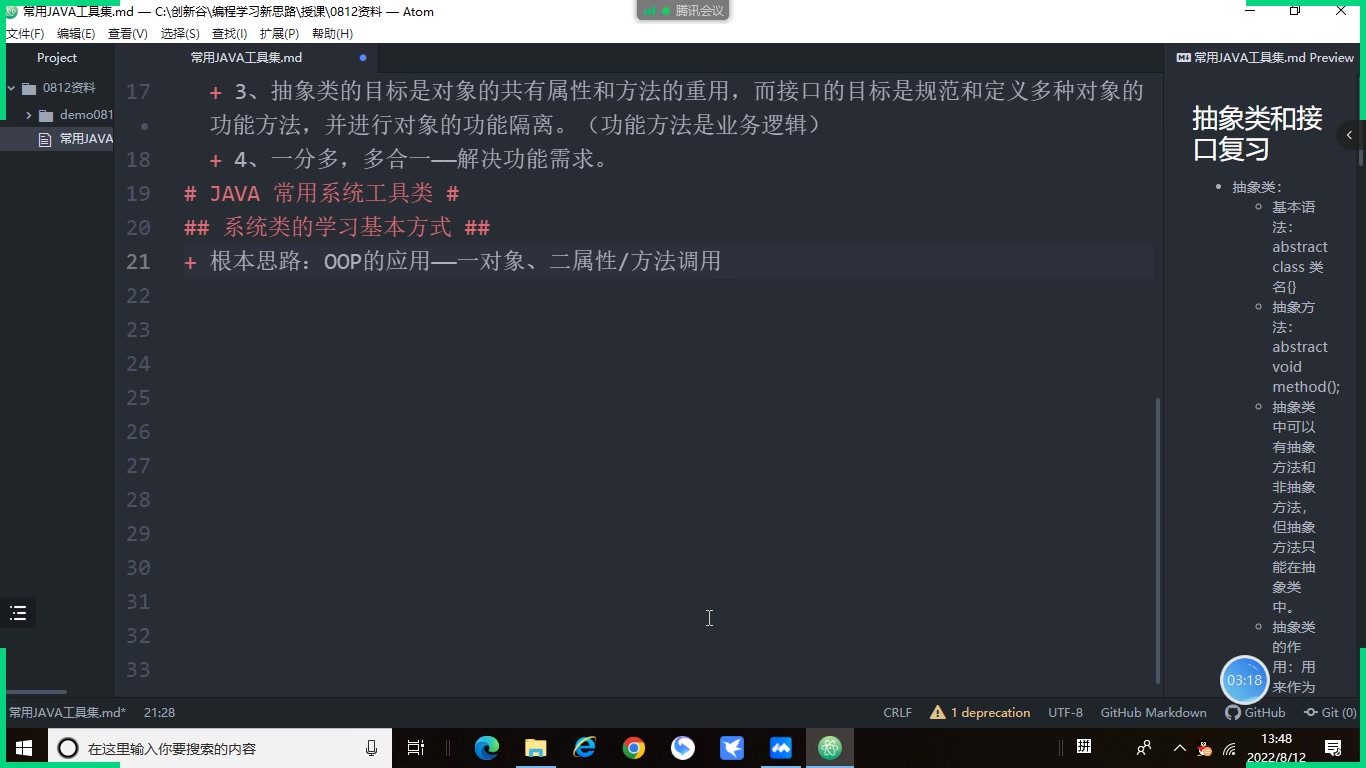Select the Project panel tab
This screenshot has height=768, width=1366.
[57, 58]
